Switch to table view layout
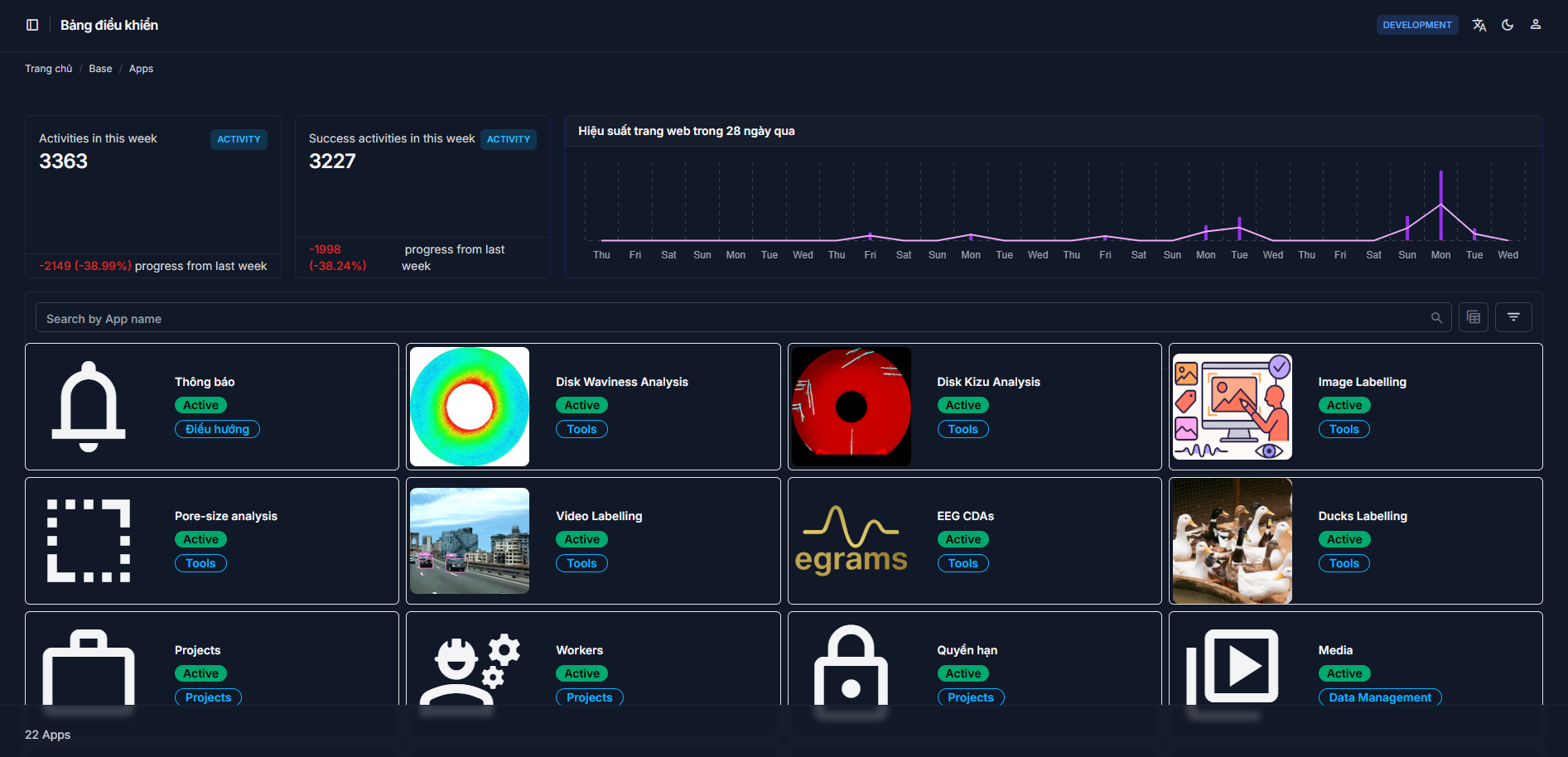1568x757 pixels. click(x=1474, y=317)
